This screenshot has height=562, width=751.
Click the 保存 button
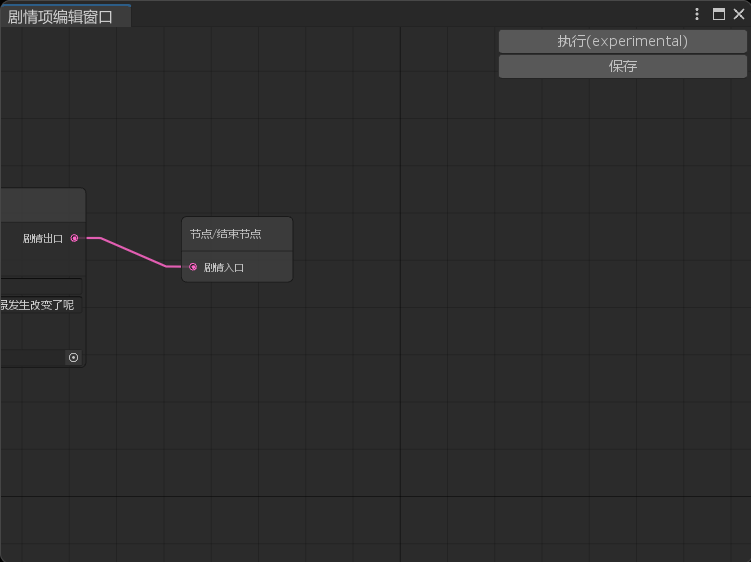[x=622, y=66]
